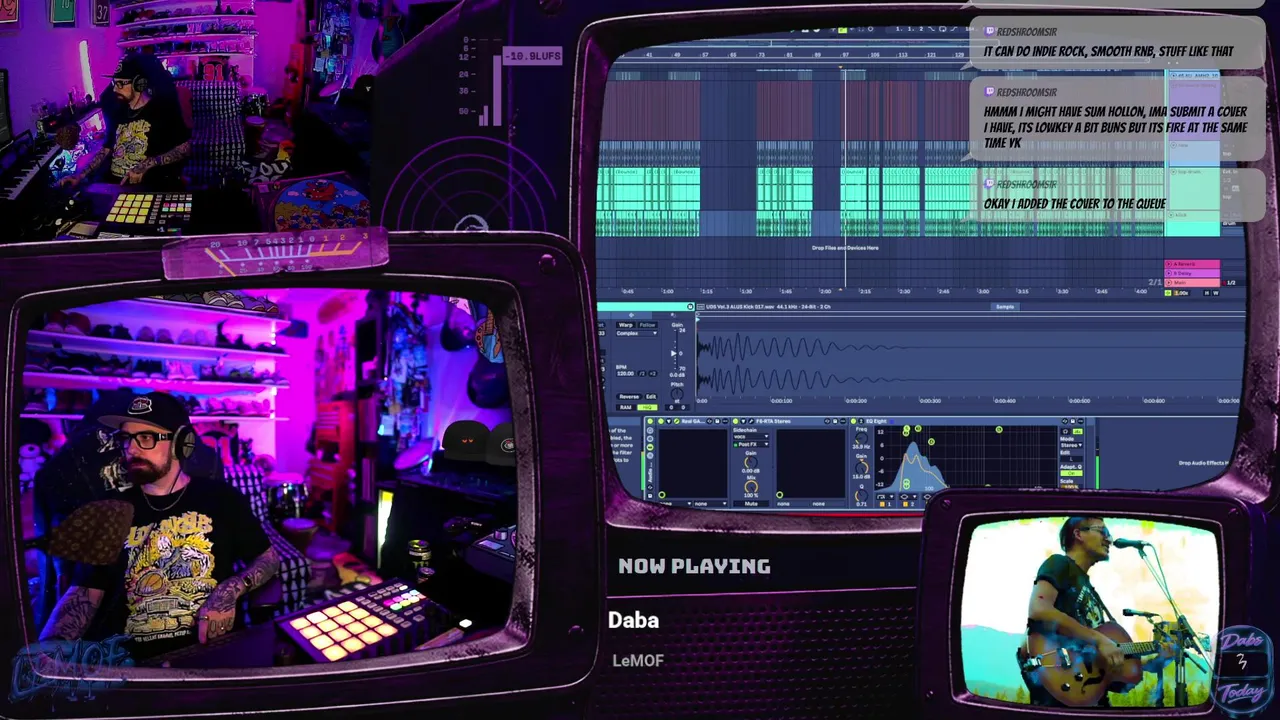Screen dimensions: 1280x720
Task: Select the Sample tab in clip view
Action: [x=1005, y=307]
